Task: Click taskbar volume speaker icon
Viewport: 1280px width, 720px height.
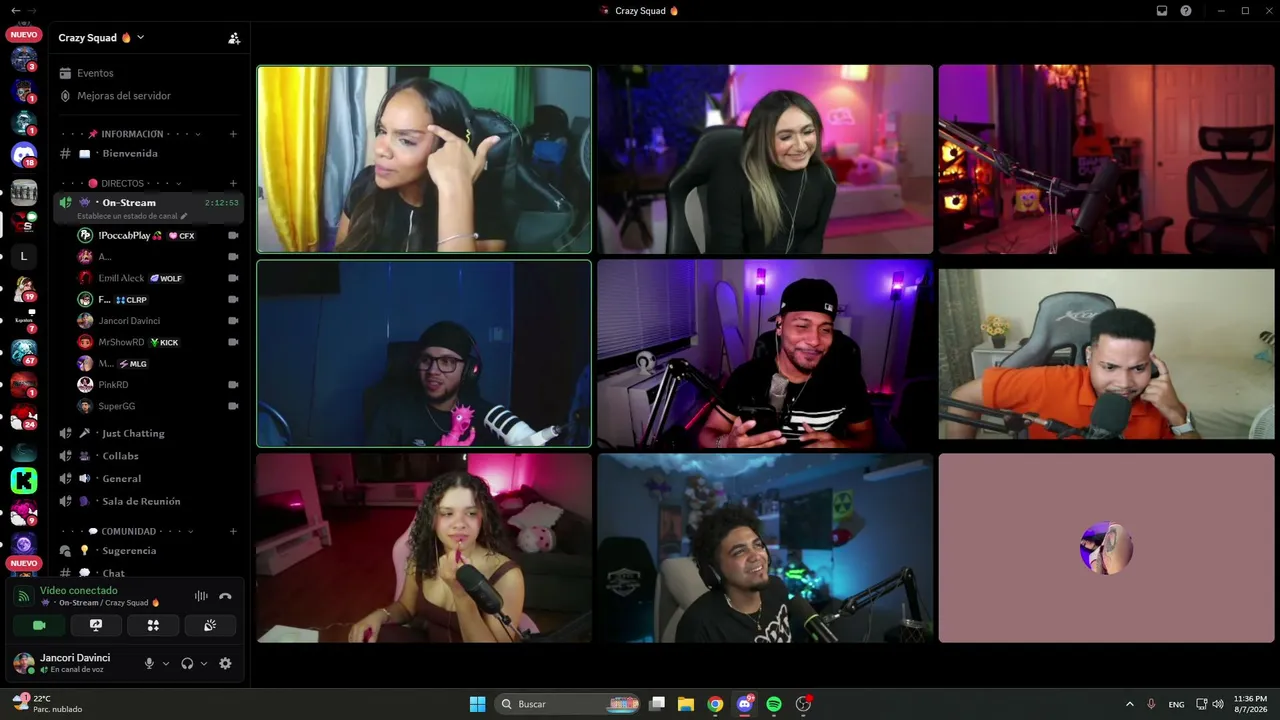Action: click(x=1218, y=704)
